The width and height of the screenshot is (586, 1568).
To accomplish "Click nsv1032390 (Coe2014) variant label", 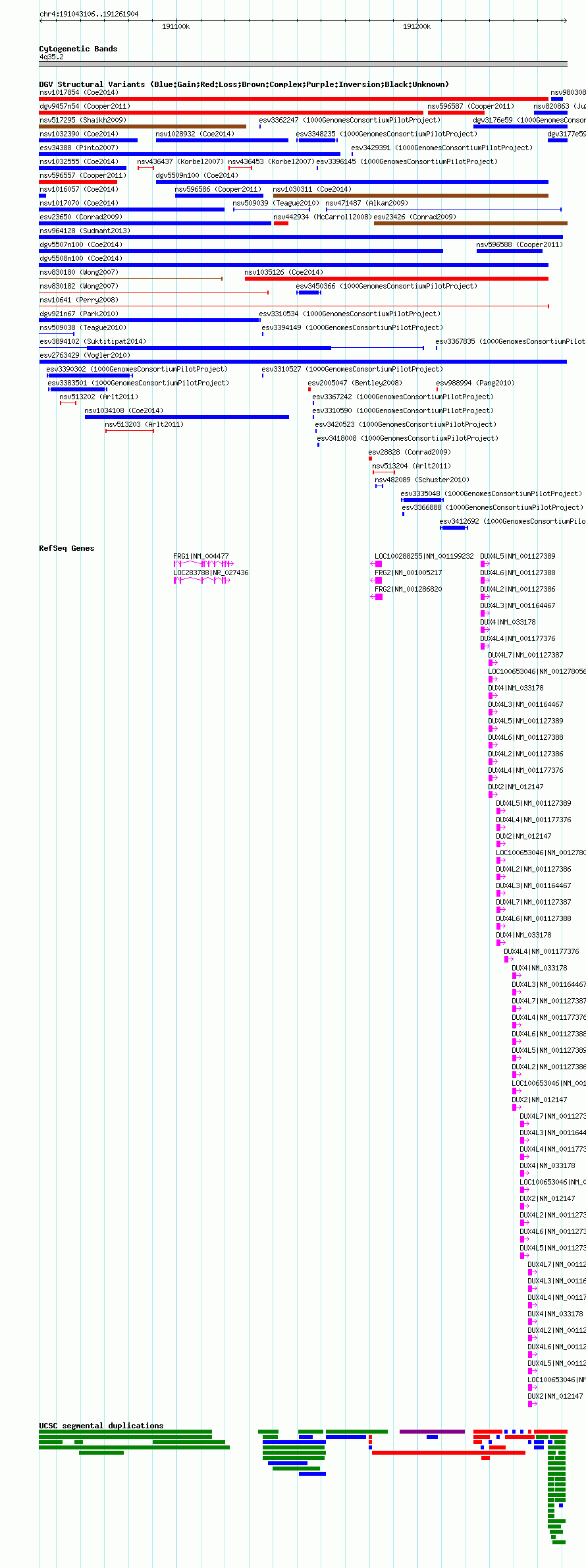I will coord(79,134).
